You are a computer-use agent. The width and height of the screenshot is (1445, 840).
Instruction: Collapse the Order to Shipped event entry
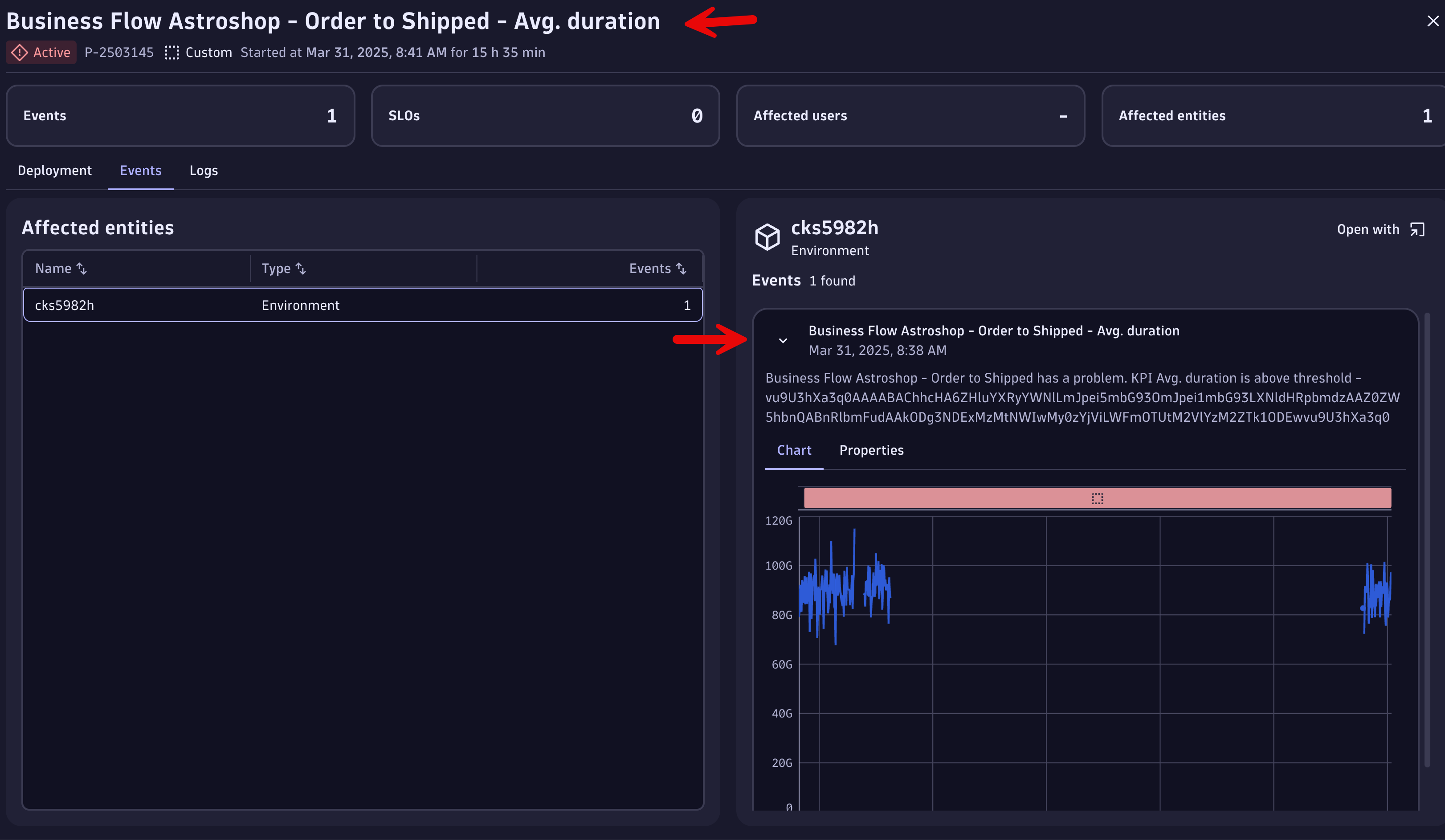click(783, 341)
